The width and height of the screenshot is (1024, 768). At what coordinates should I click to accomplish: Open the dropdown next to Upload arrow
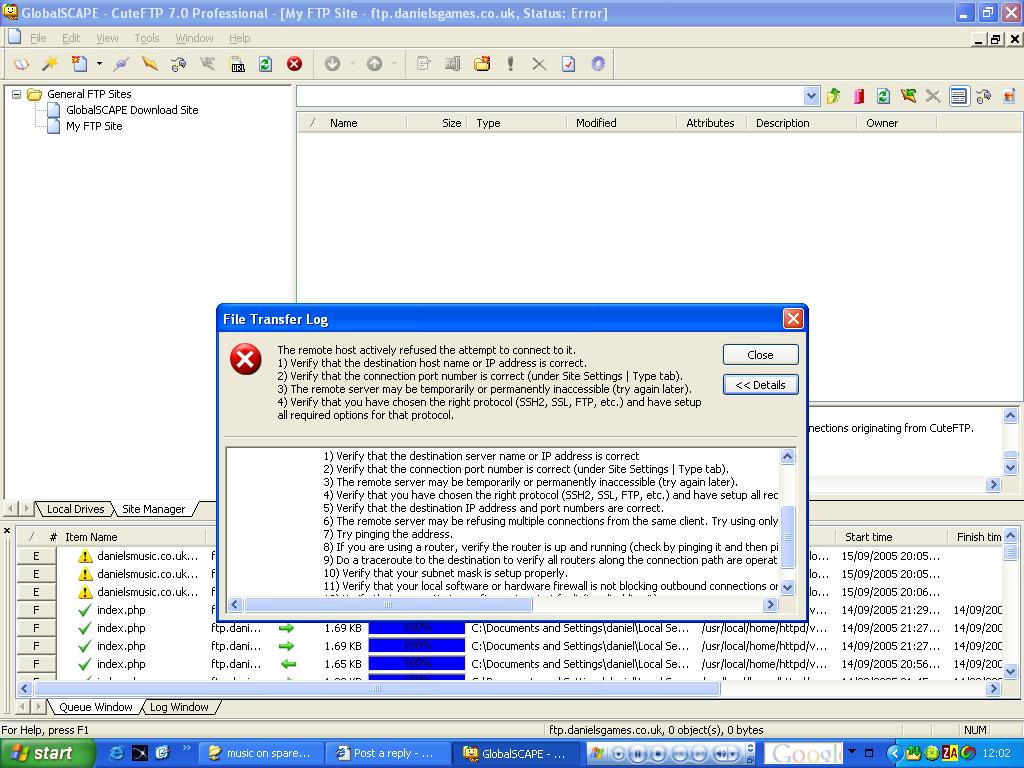click(x=394, y=64)
